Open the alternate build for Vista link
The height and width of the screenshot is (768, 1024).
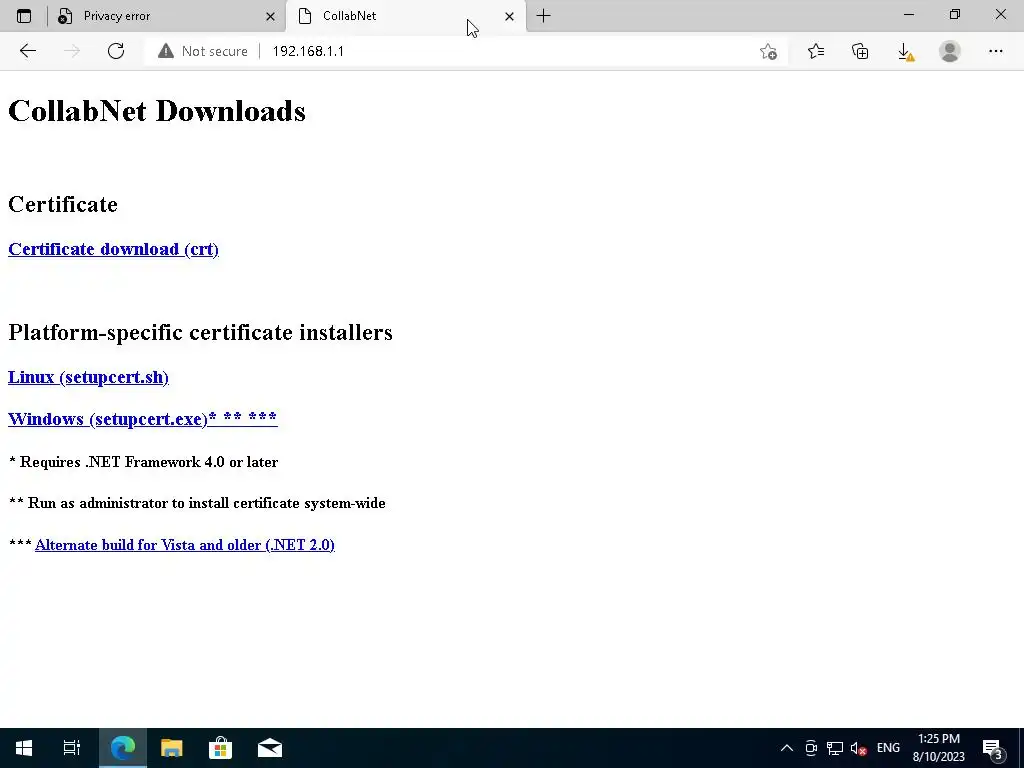pos(185,545)
